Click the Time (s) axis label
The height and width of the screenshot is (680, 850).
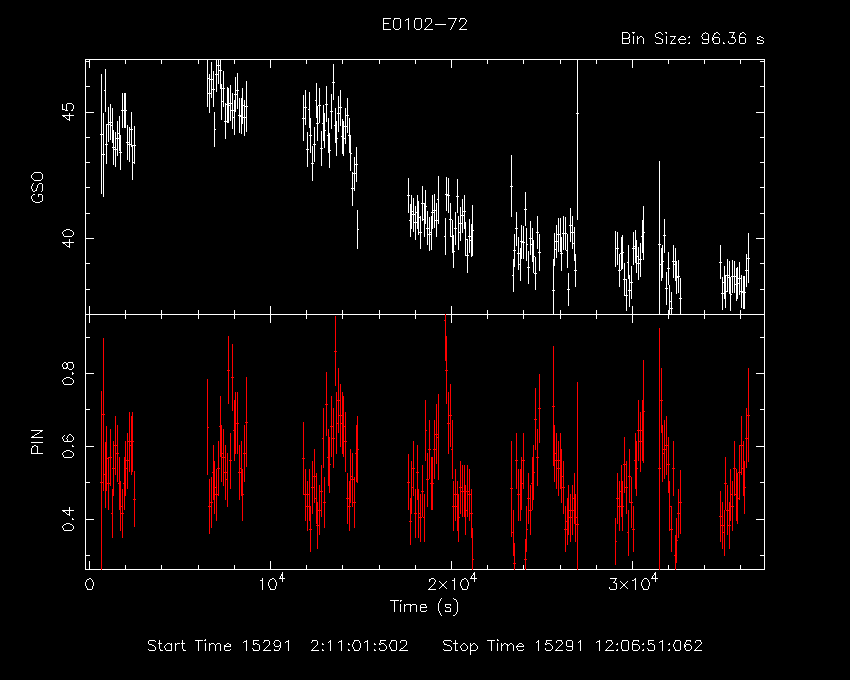click(x=424, y=606)
